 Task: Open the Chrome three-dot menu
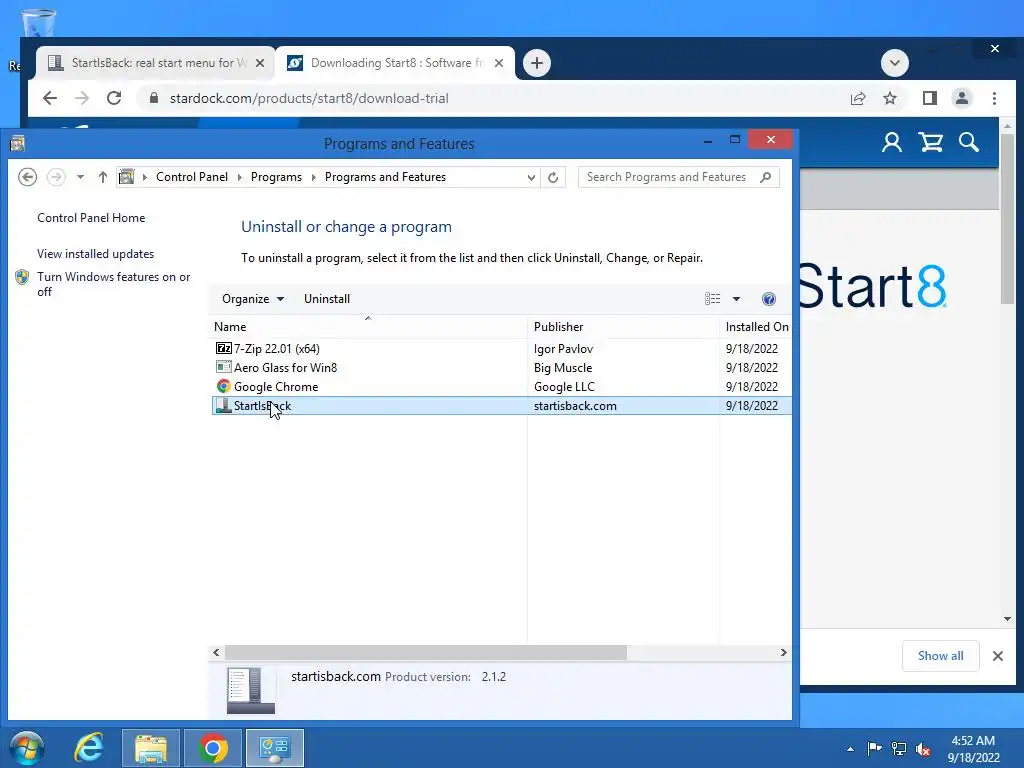[x=994, y=99]
